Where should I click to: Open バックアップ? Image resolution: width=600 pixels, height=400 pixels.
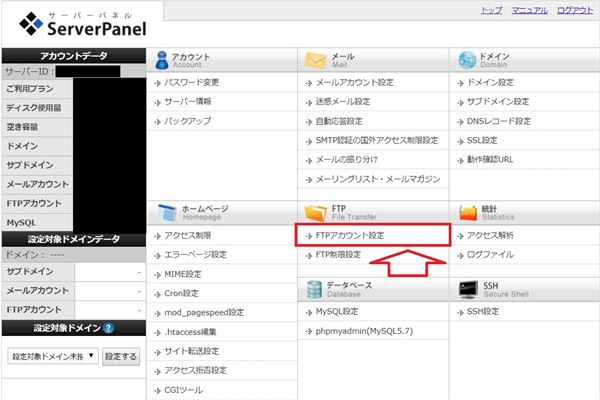[x=188, y=121]
